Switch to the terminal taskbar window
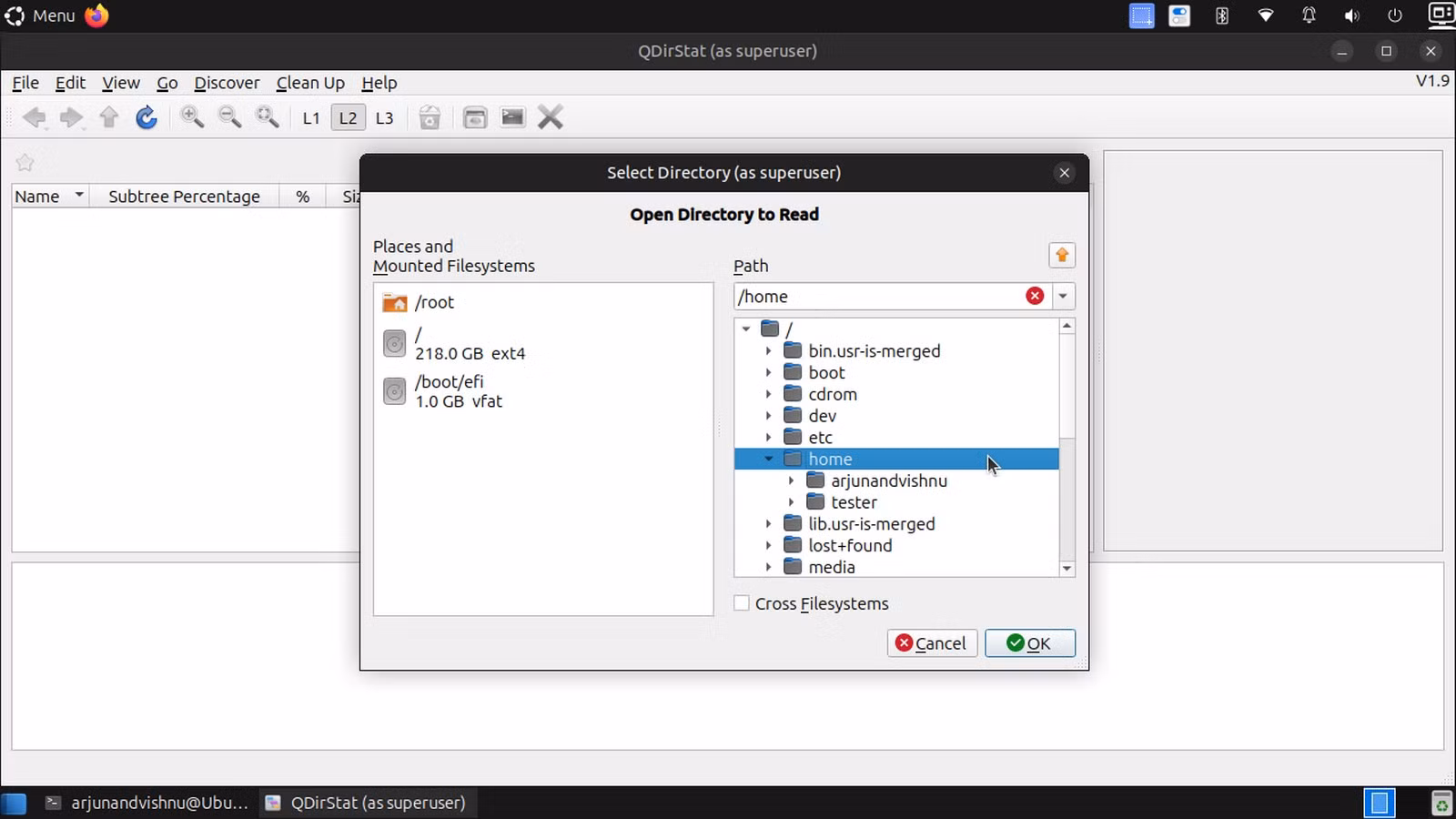 147,803
